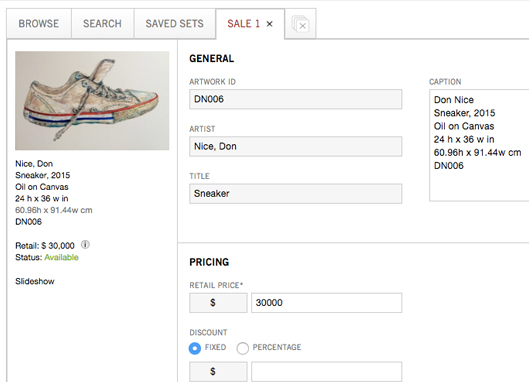Click the Sneaker artwork thumbnail
This screenshot has height=382, width=529.
[92, 101]
